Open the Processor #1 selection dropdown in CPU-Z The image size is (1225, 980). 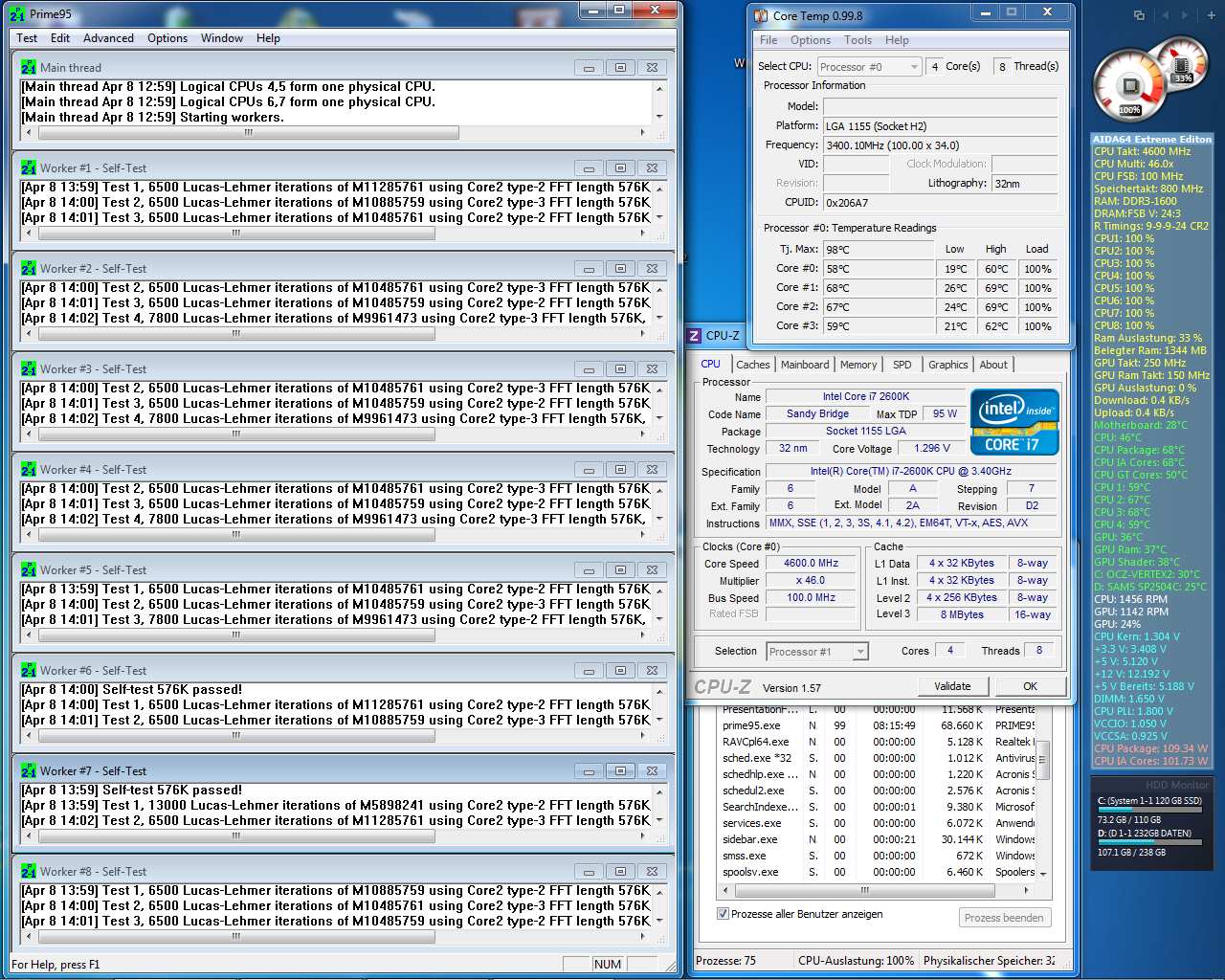(x=817, y=652)
